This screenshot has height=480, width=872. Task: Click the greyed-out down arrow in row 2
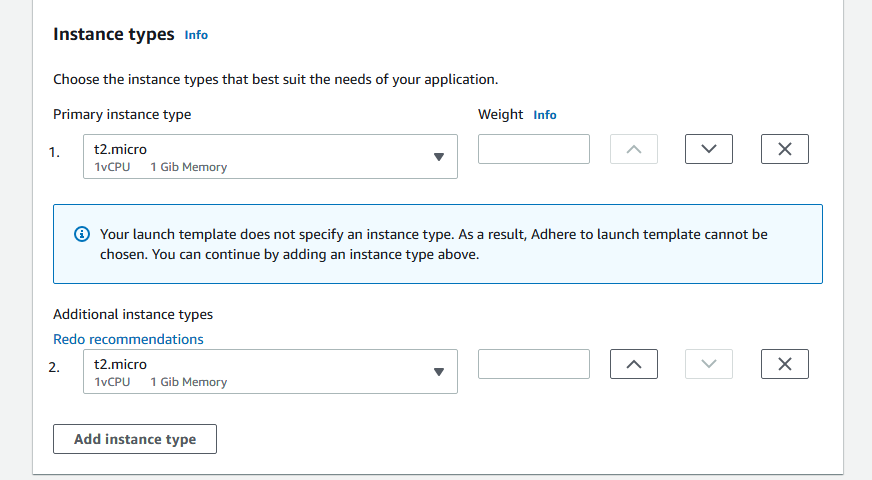click(x=709, y=364)
